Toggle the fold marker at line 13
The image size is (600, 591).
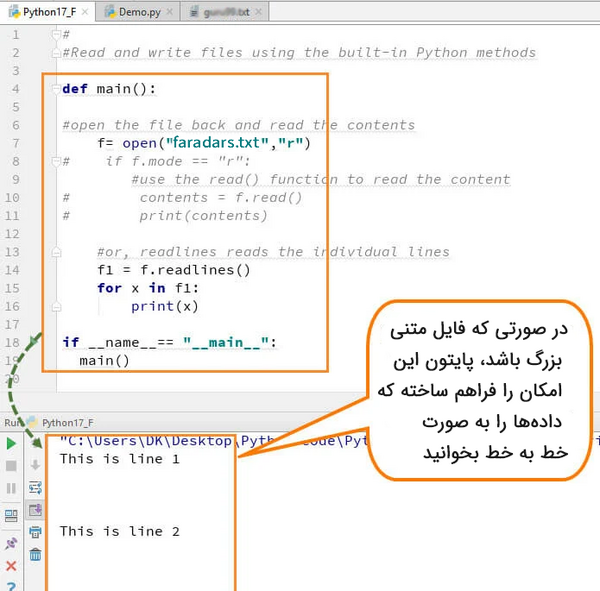click(x=56, y=252)
